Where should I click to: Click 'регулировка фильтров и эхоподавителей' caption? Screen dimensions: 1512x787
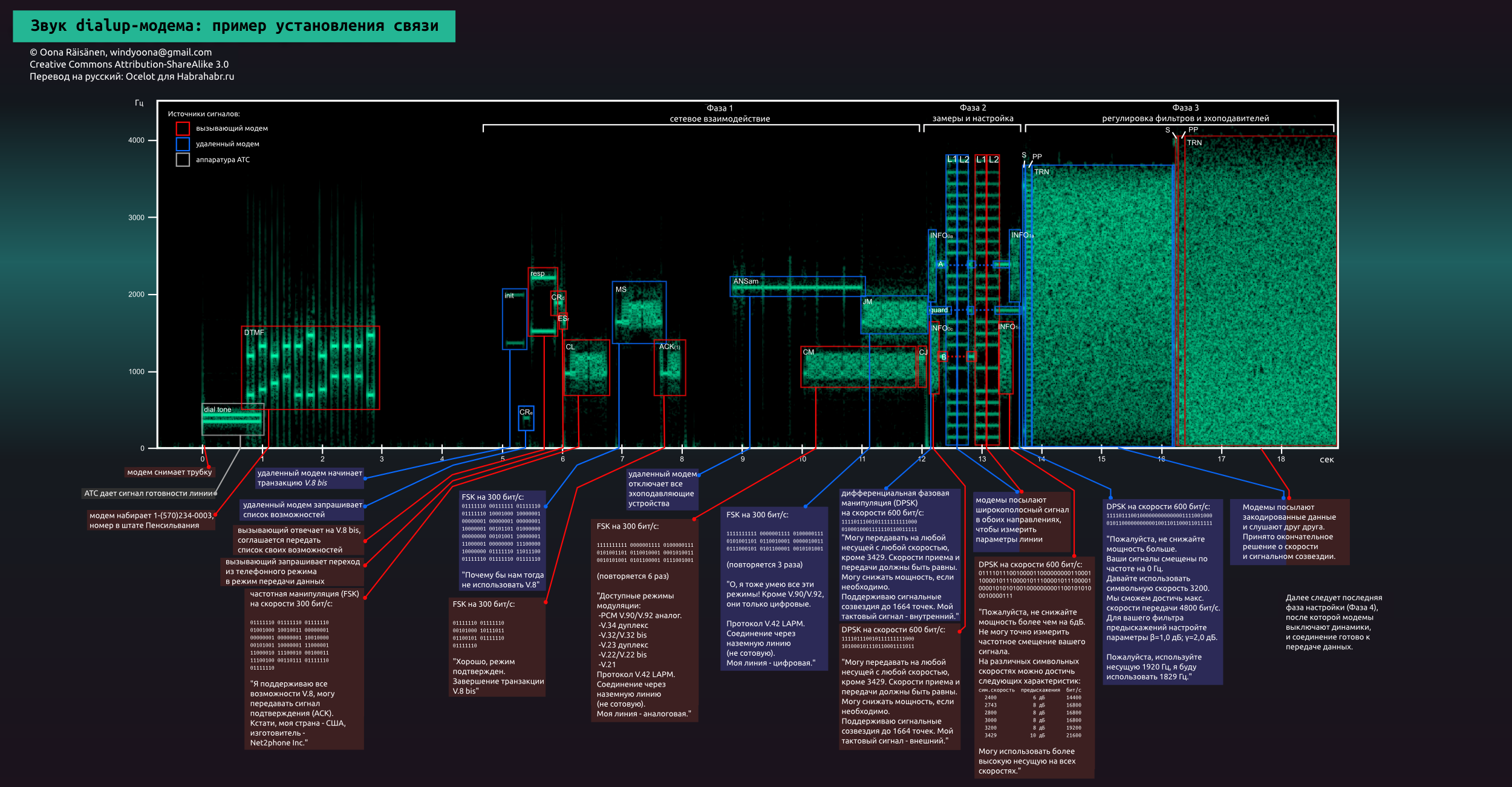click(x=1185, y=119)
